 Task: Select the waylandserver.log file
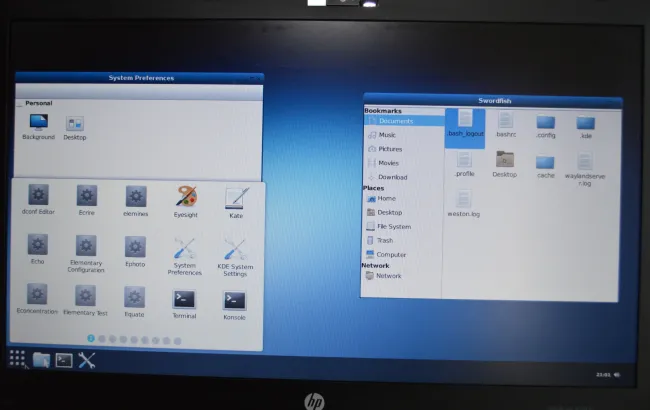coord(585,169)
